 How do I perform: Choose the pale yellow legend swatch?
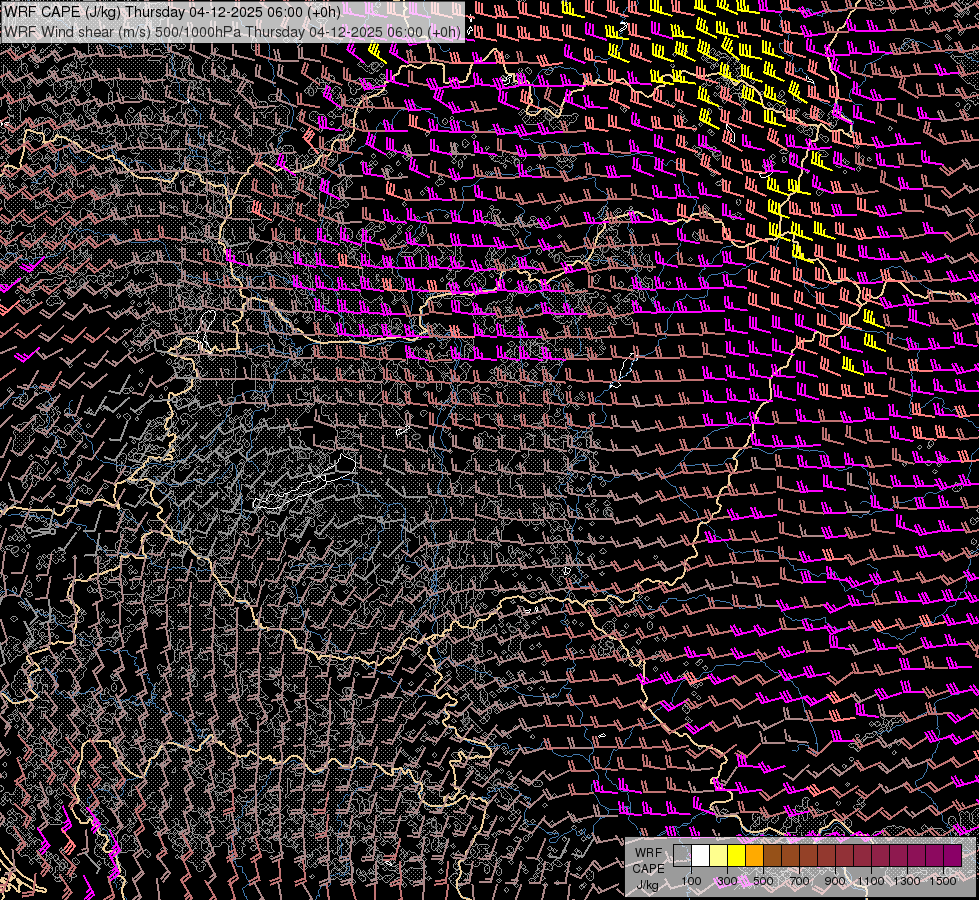tap(719, 856)
